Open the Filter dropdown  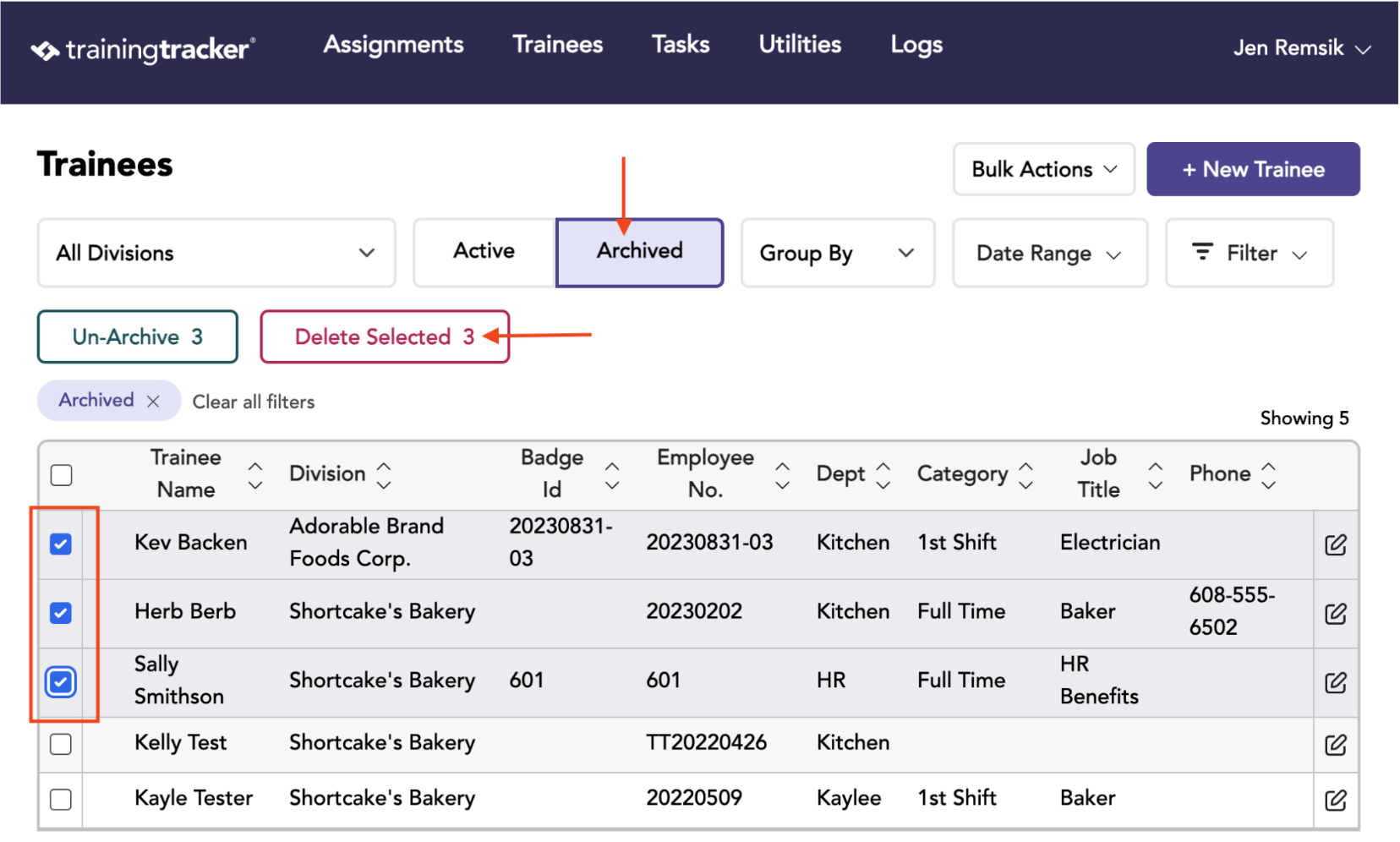[1250, 253]
